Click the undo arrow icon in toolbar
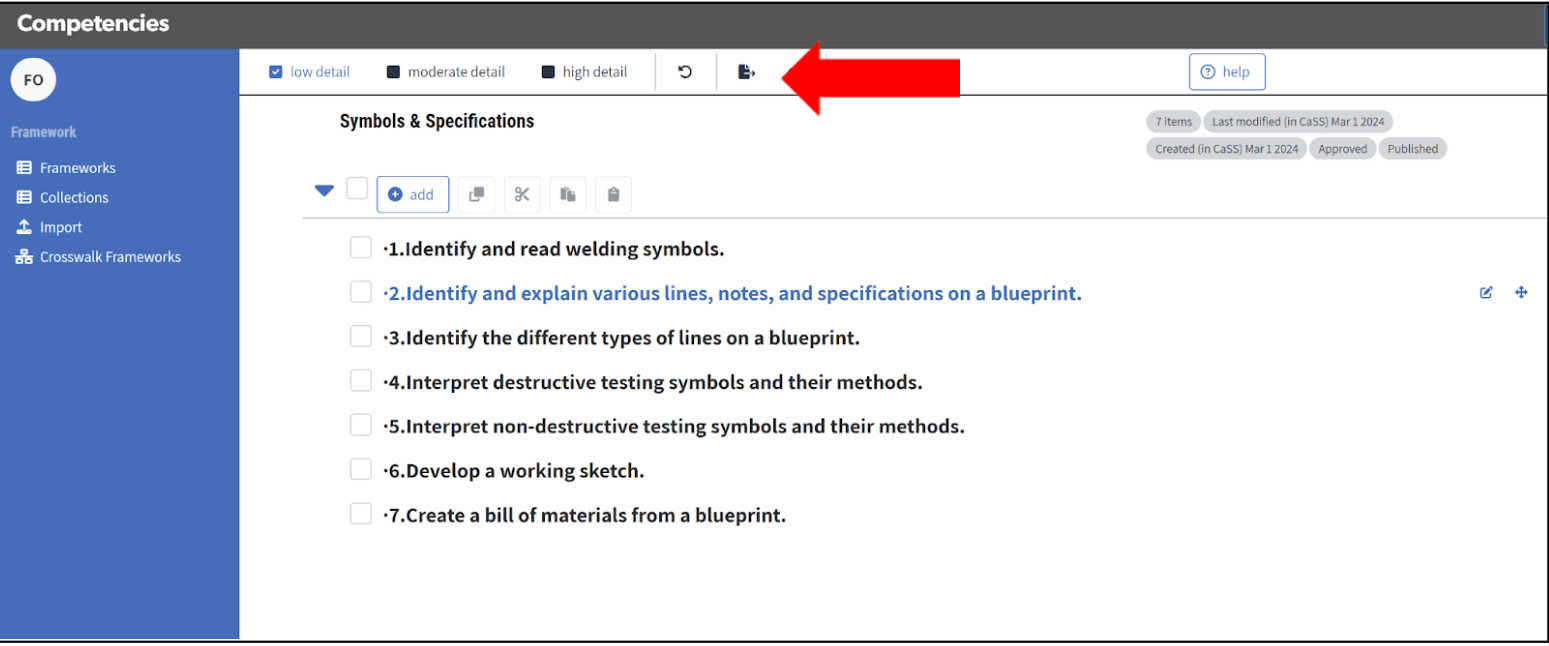 (685, 72)
